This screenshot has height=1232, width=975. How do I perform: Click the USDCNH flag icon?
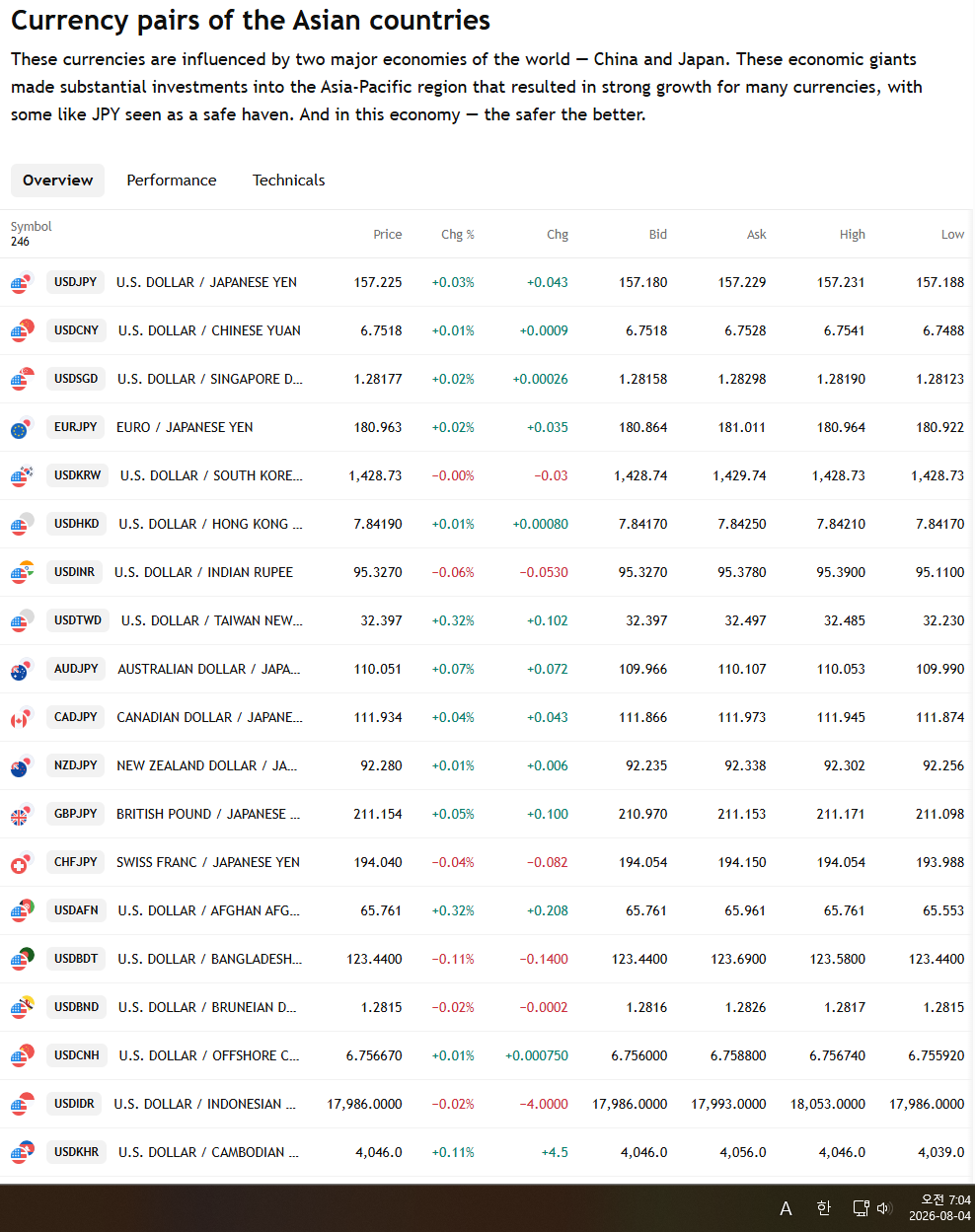point(22,1056)
